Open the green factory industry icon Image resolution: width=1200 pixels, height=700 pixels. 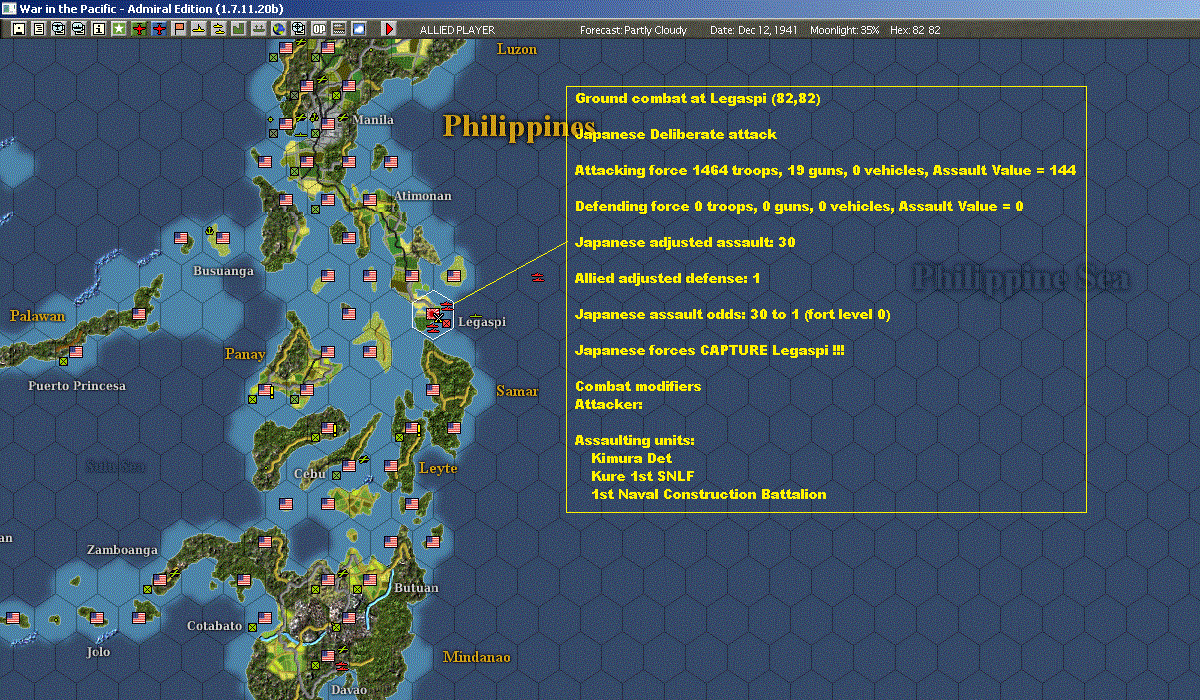(239, 30)
